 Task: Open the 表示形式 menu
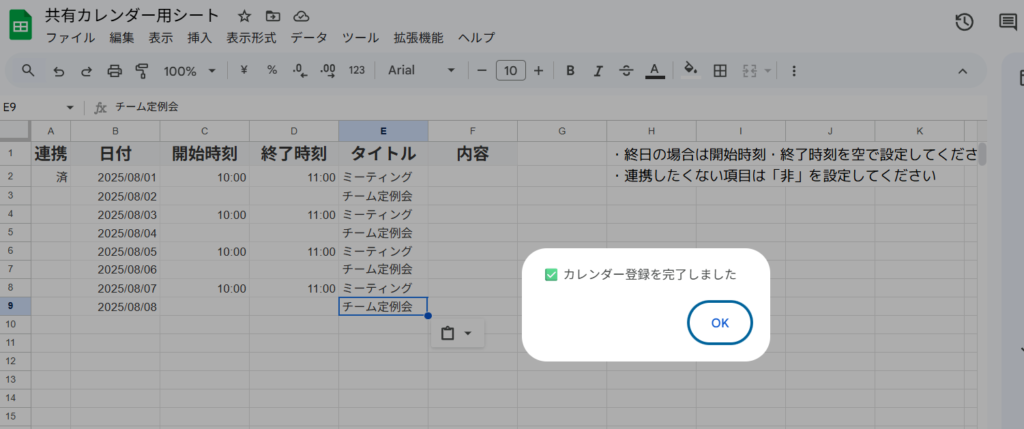[251, 37]
